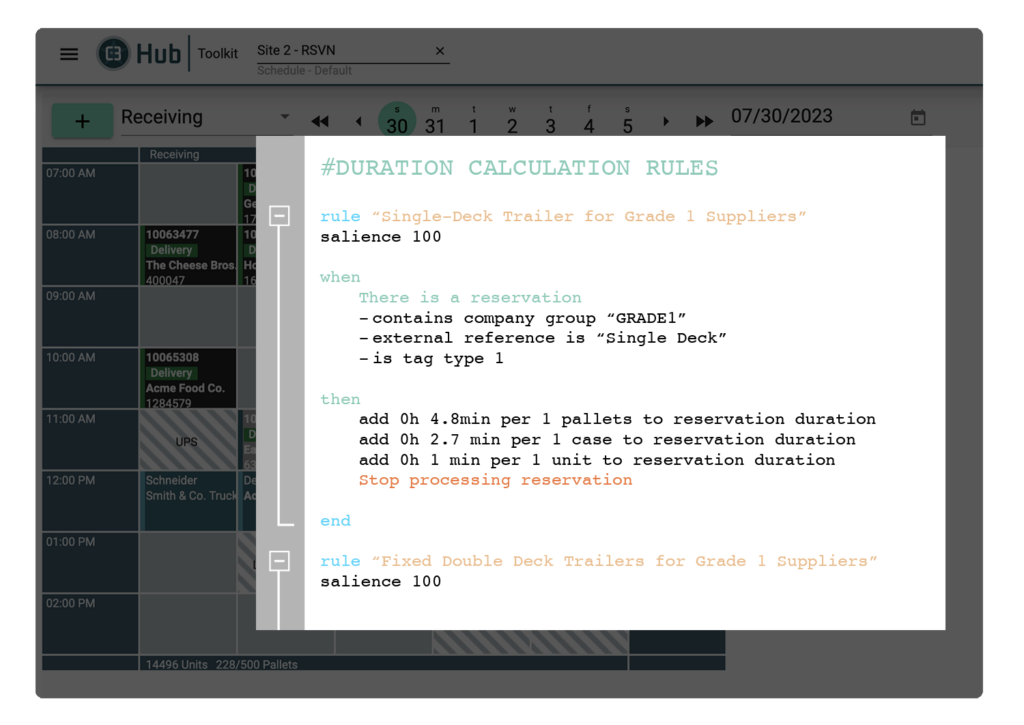This screenshot has height=725, width=1024.
Task: Click the Toolkit label
Action: 217,54
